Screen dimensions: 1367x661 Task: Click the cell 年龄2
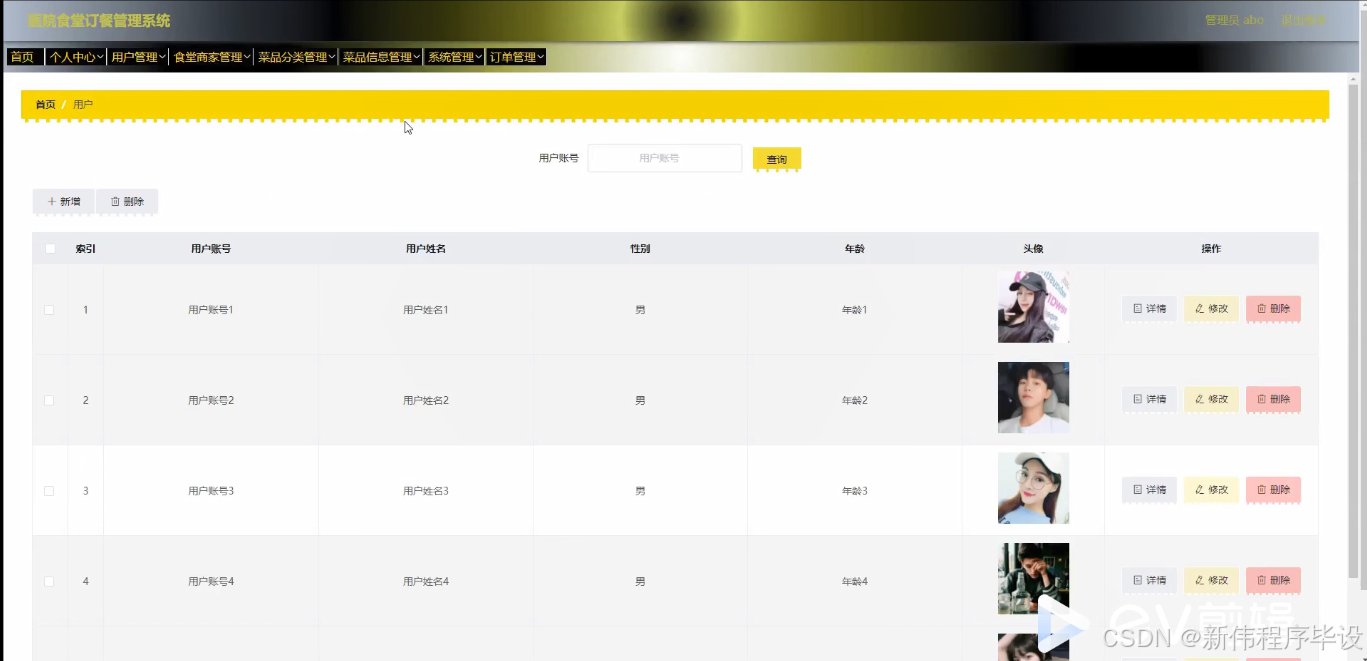tap(855, 400)
